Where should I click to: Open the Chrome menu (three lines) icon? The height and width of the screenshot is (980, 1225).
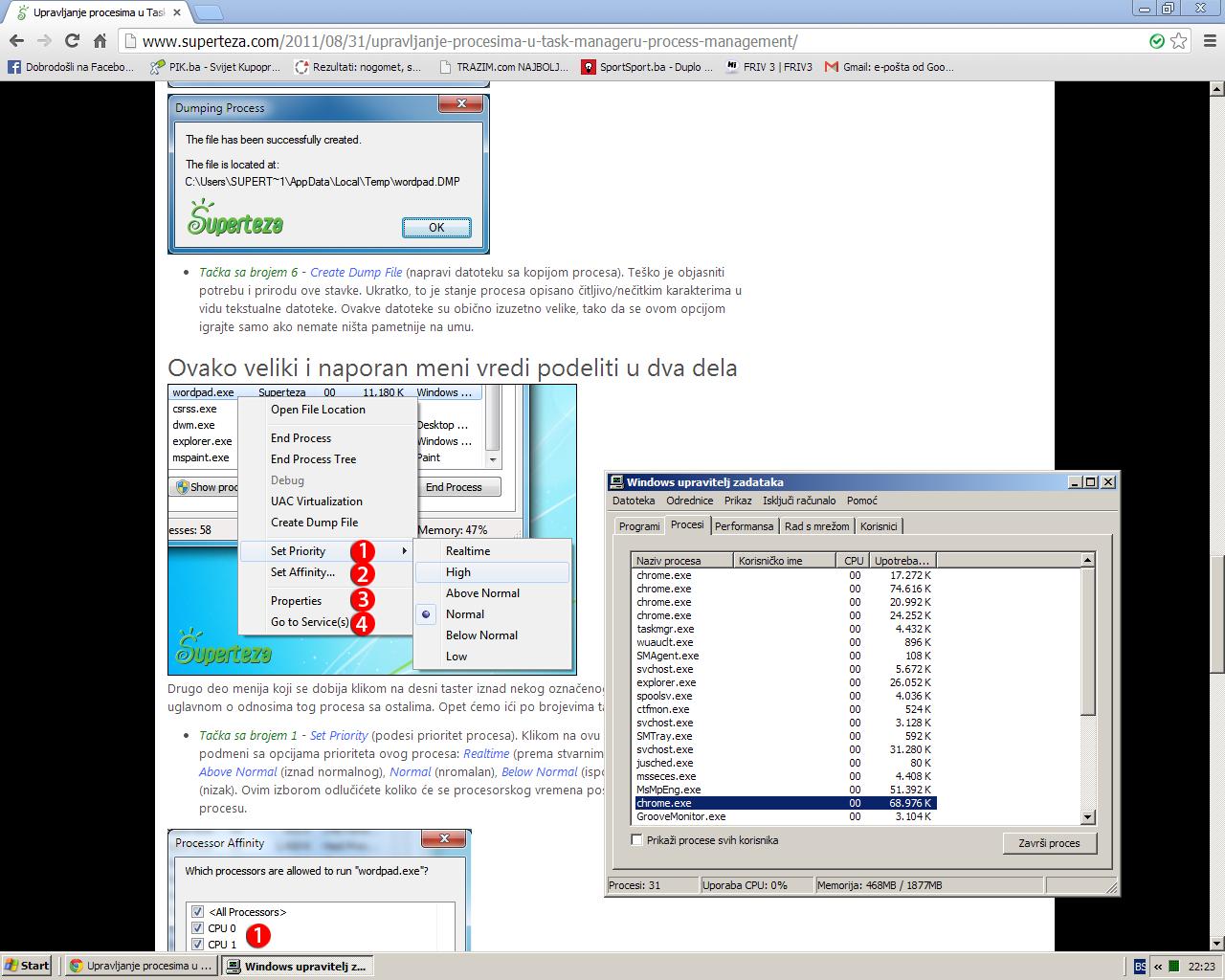pyautogui.click(x=1209, y=41)
